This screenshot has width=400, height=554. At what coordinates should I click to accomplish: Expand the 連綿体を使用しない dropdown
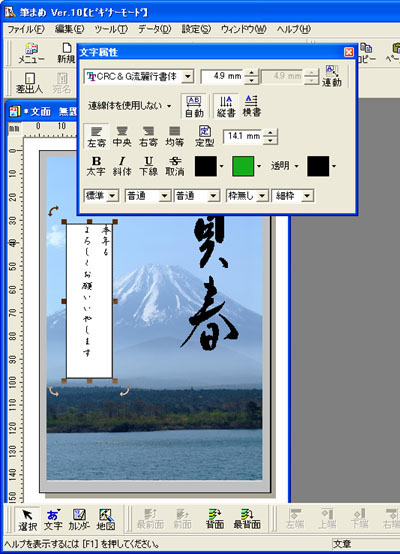[x=169, y=106]
